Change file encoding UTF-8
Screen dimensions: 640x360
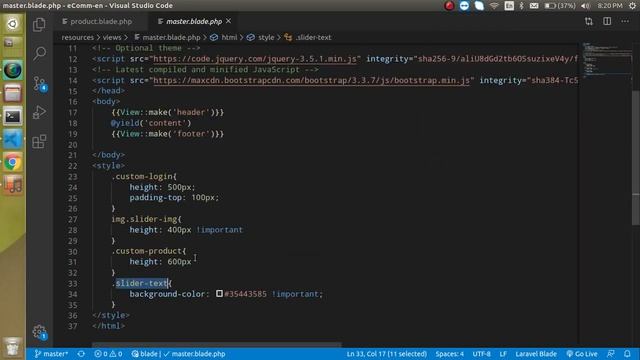pyautogui.click(x=481, y=354)
